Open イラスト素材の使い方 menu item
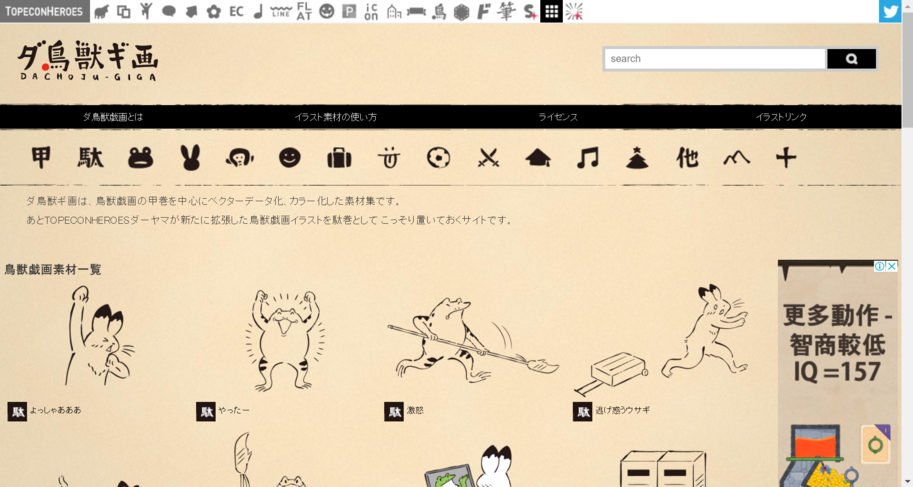 point(335,117)
